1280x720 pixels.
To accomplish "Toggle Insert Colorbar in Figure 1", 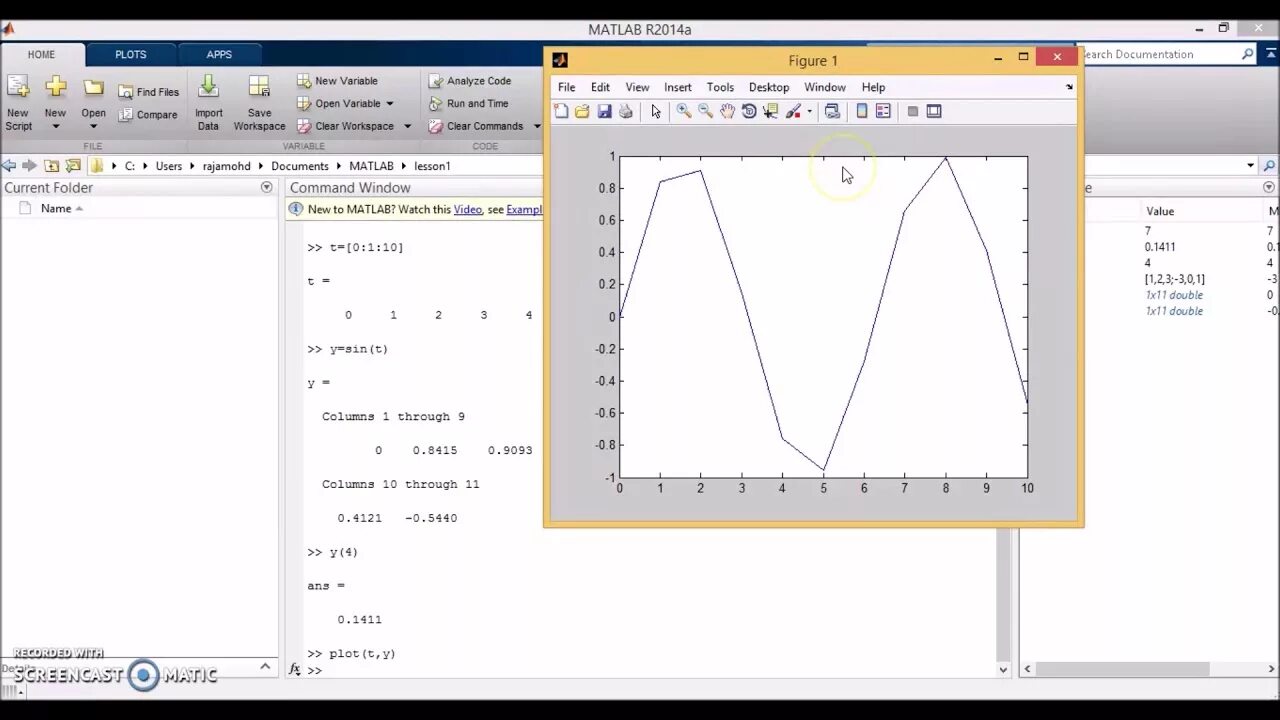I will pyautogui.click(x=862, y=111).
